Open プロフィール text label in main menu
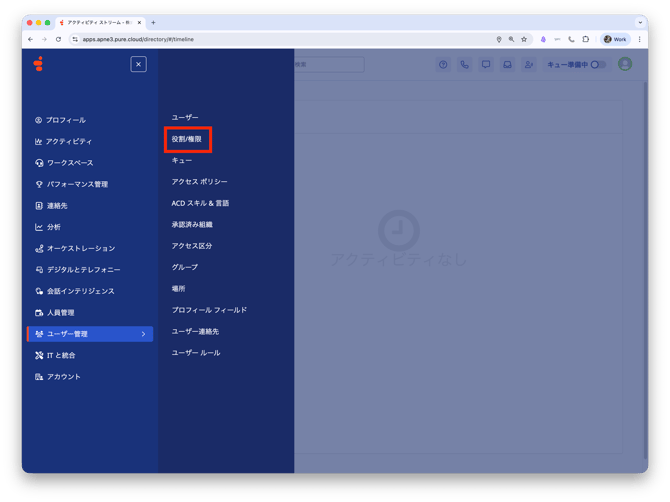This screenshot has height=502, width=670. coord(66,120)
